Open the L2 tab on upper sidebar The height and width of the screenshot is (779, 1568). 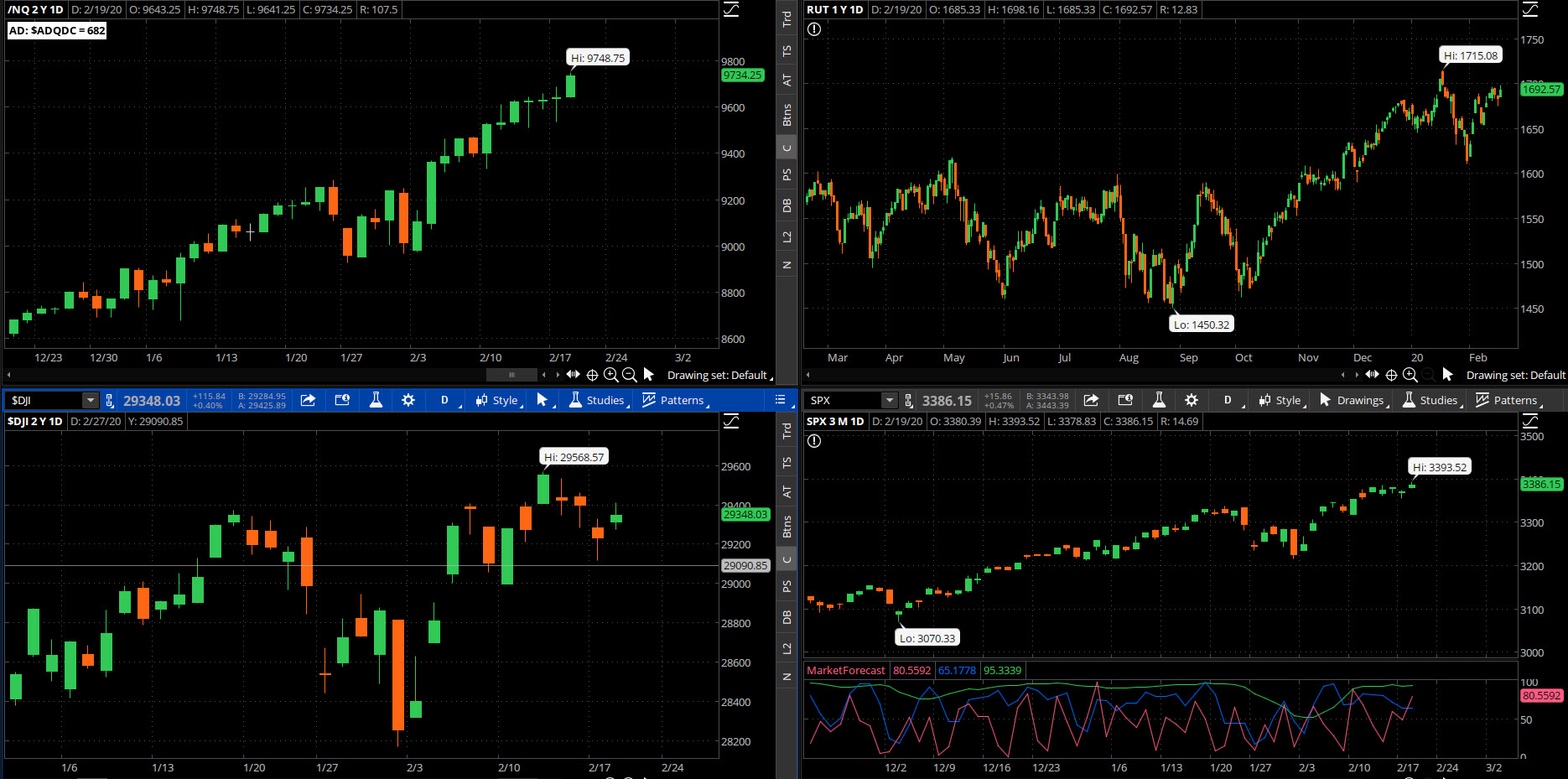pyautogui.click(x=787, y=236)
